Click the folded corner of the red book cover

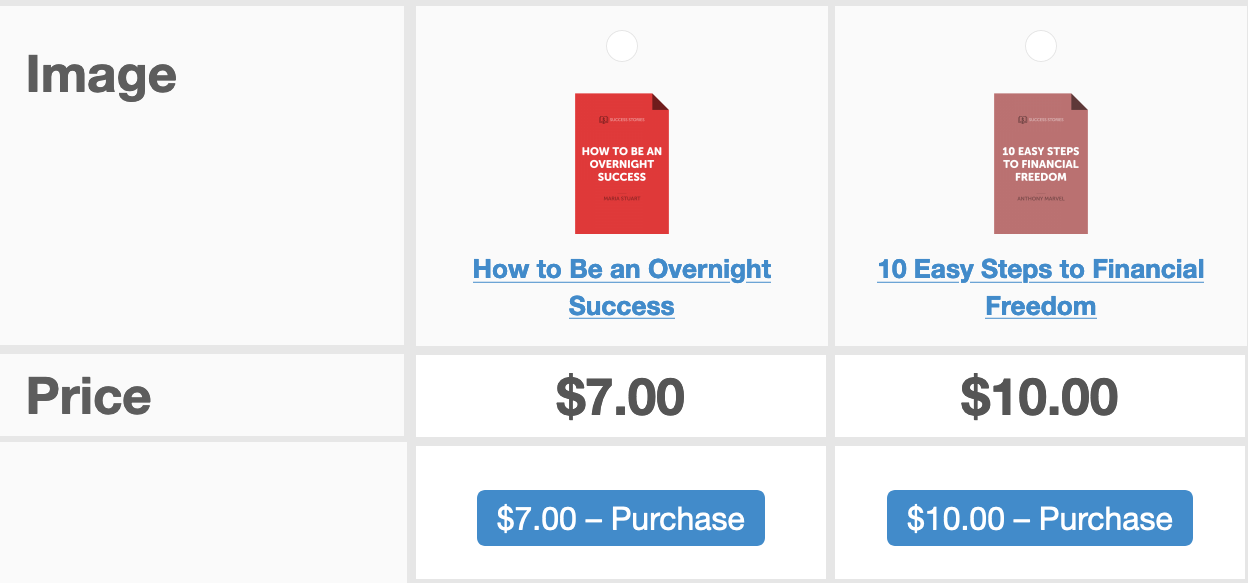[660, 101]
